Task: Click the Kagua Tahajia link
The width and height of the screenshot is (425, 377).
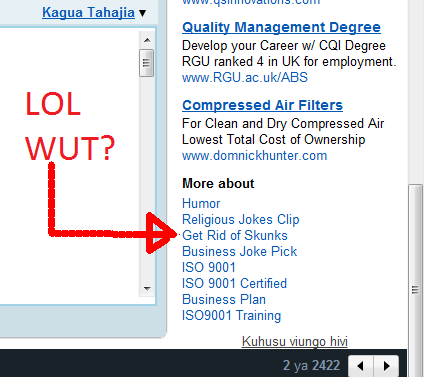Action: (88, 13)
